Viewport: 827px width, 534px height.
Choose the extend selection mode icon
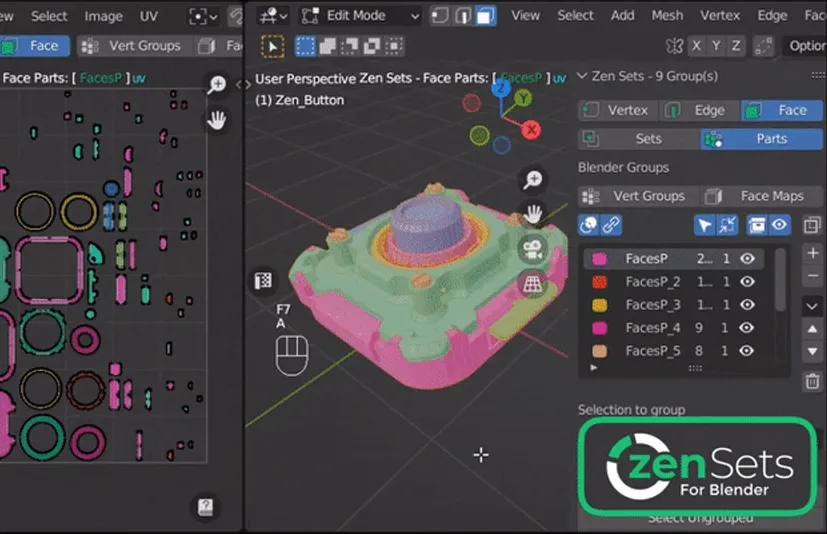[328, 46]
